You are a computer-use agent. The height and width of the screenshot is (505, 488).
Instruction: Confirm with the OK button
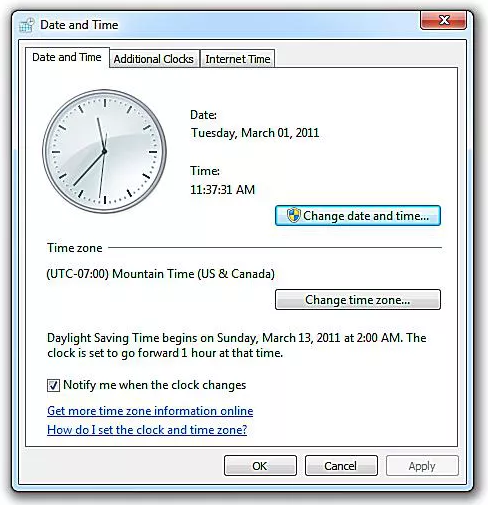[260, 466]
